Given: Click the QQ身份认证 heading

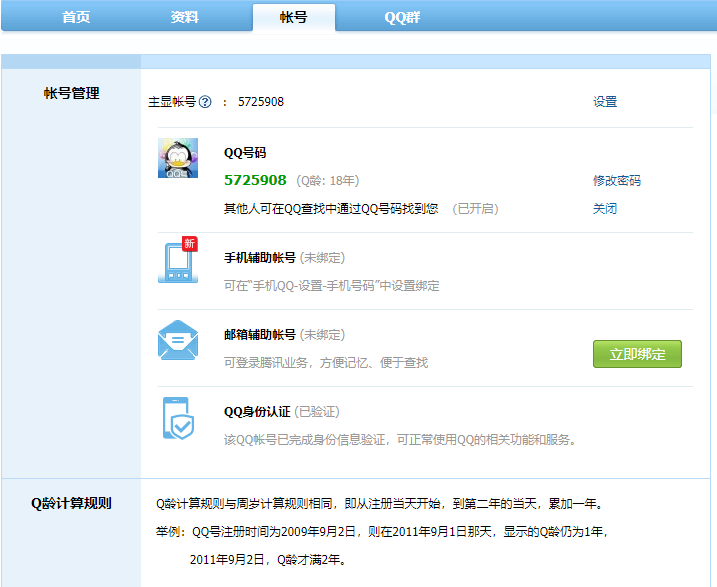Looking at the screenshot, I should (x=257, y=412).
